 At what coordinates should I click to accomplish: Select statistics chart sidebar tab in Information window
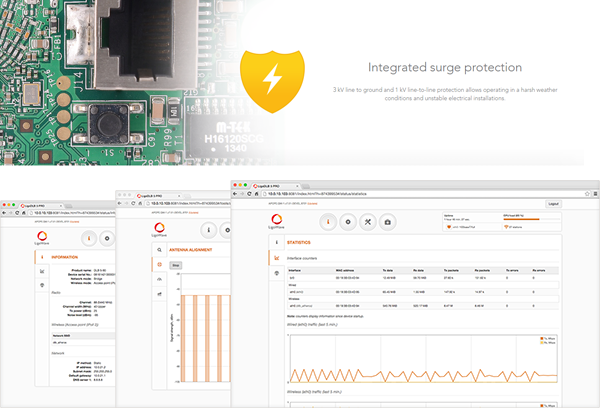click(42, 271)
